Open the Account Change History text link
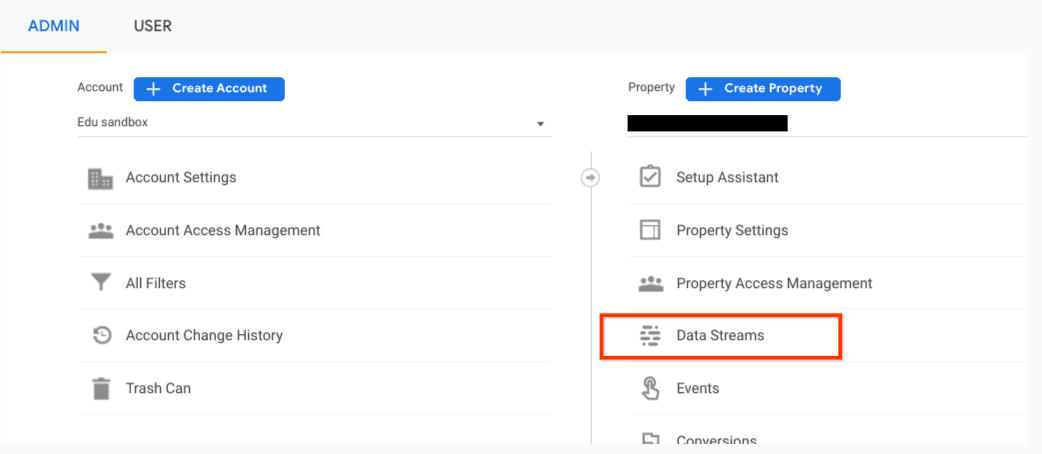1042x454 pixels. point(204,336)
